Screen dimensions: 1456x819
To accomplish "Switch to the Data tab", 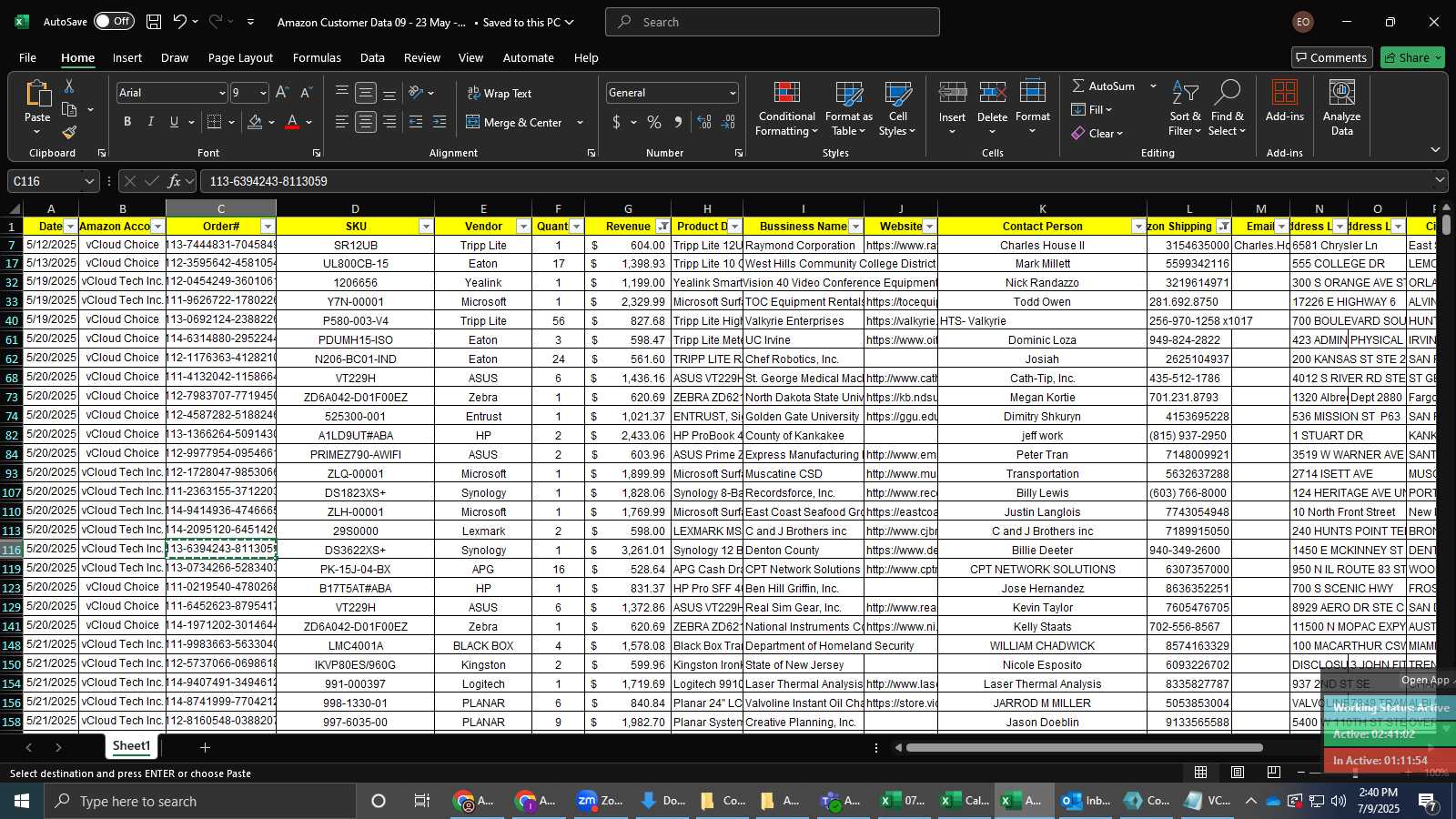I will (372, 57).
